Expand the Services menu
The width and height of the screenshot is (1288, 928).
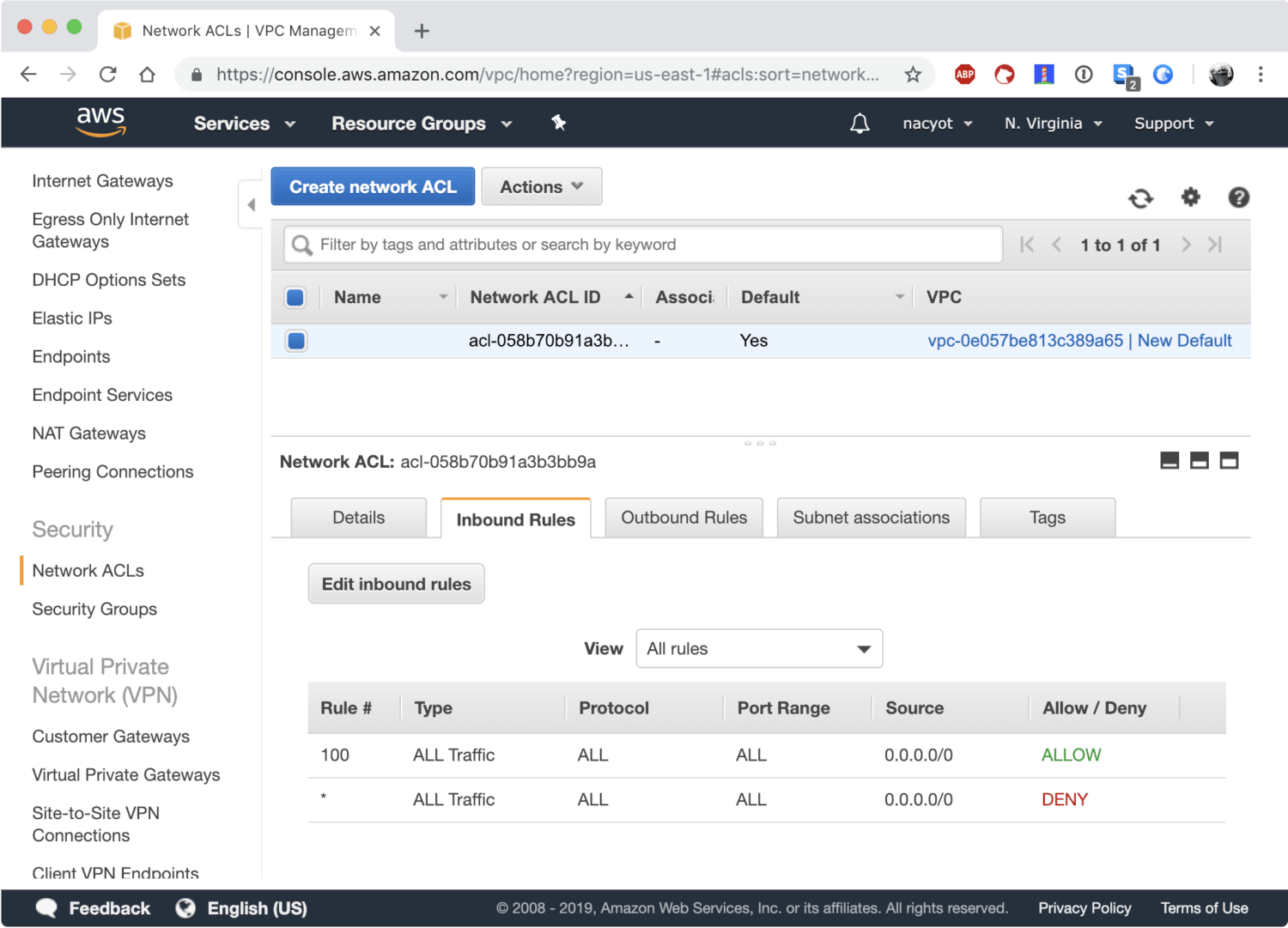click(x=245, y=124)
